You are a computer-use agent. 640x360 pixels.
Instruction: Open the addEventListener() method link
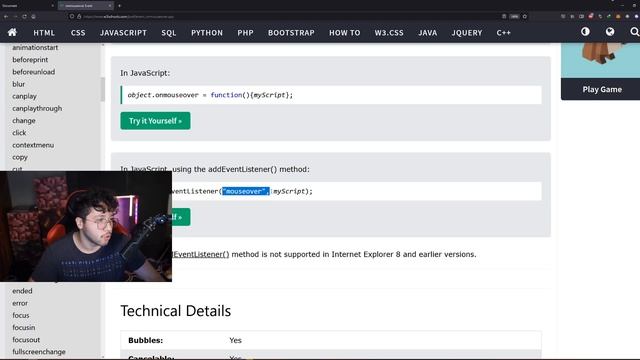click(201, 254)
